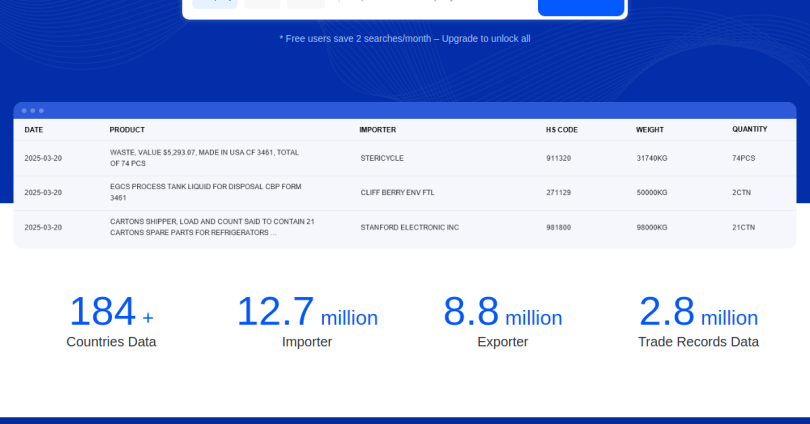Click the HS CODE column header
The image size is (810, 424).
pos(561,130)
